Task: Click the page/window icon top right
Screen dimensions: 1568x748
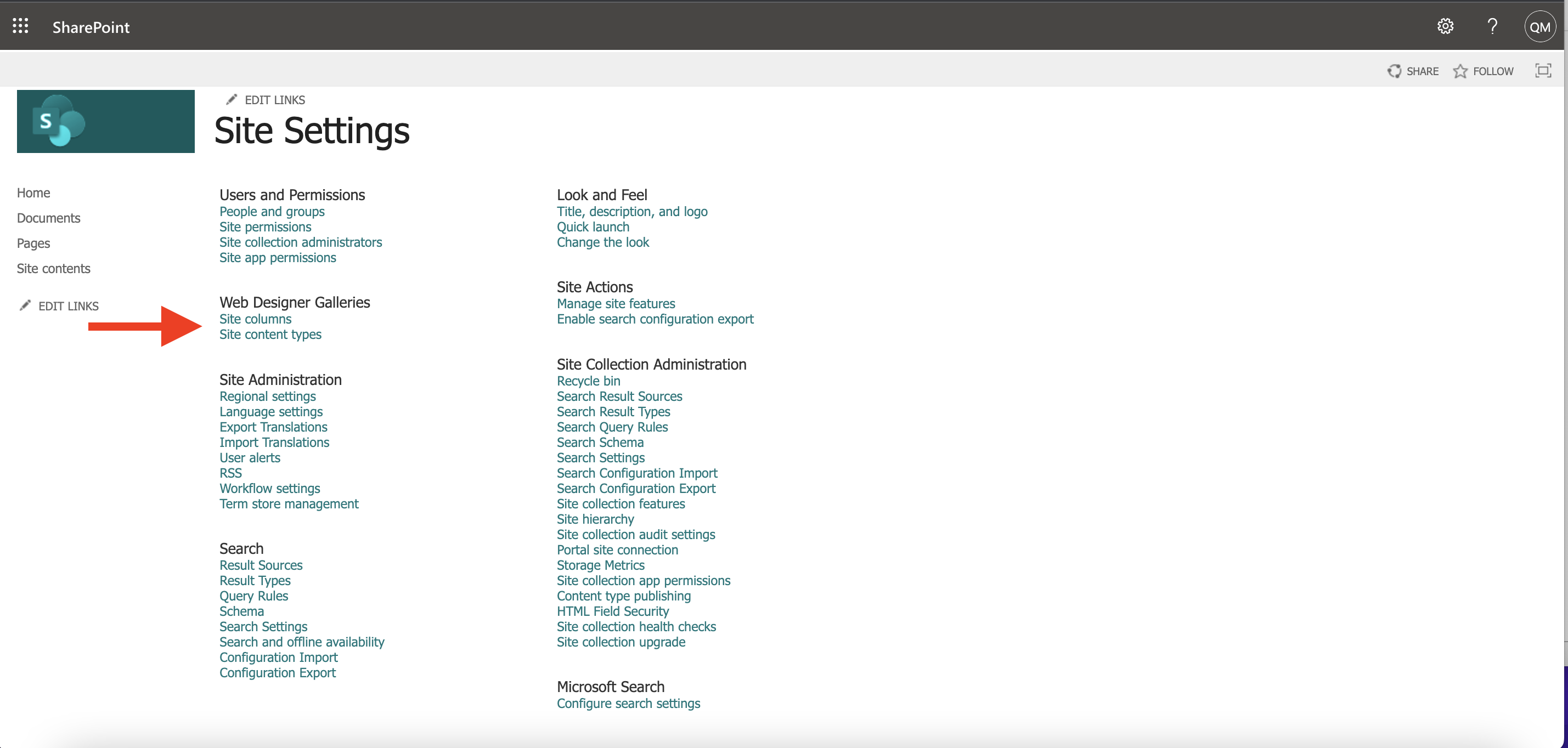Action: 1543,70
